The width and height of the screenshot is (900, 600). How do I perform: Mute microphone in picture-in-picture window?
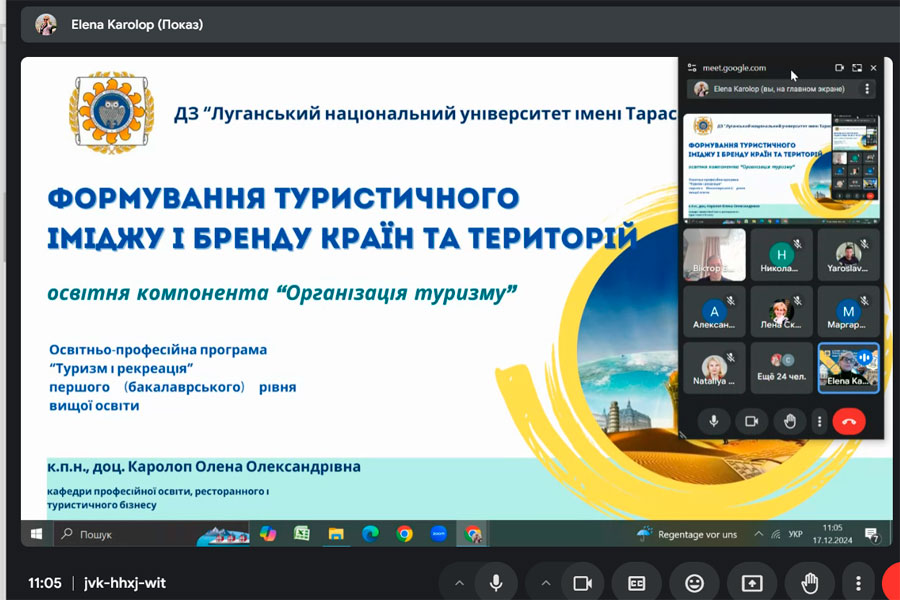point(714,421)
